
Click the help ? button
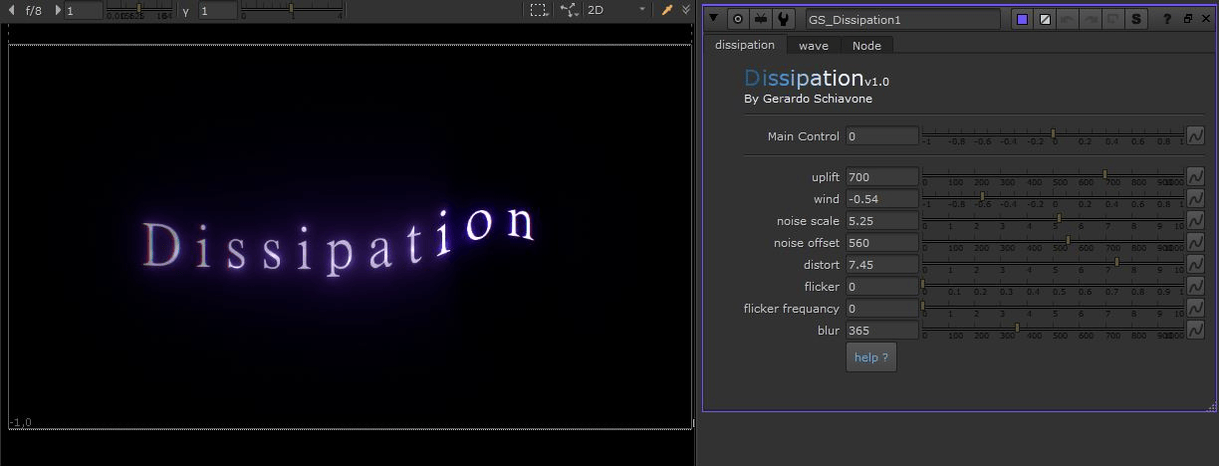pyautogui.click(x=871, y=357)
